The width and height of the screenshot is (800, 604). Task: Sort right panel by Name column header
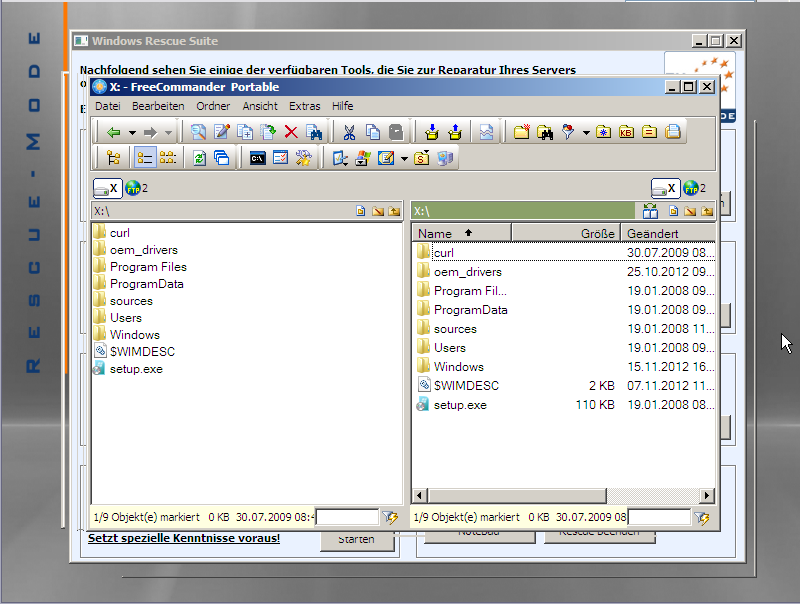point(461,233)
